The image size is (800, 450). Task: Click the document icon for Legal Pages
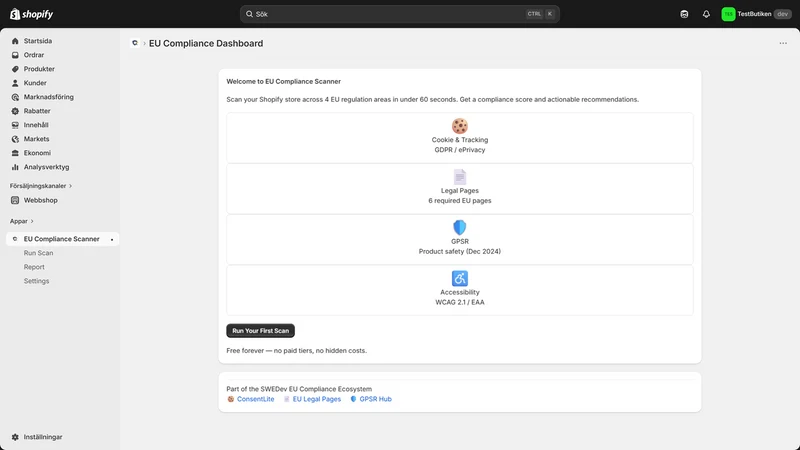pyautogui.click(x=460, y=177)
